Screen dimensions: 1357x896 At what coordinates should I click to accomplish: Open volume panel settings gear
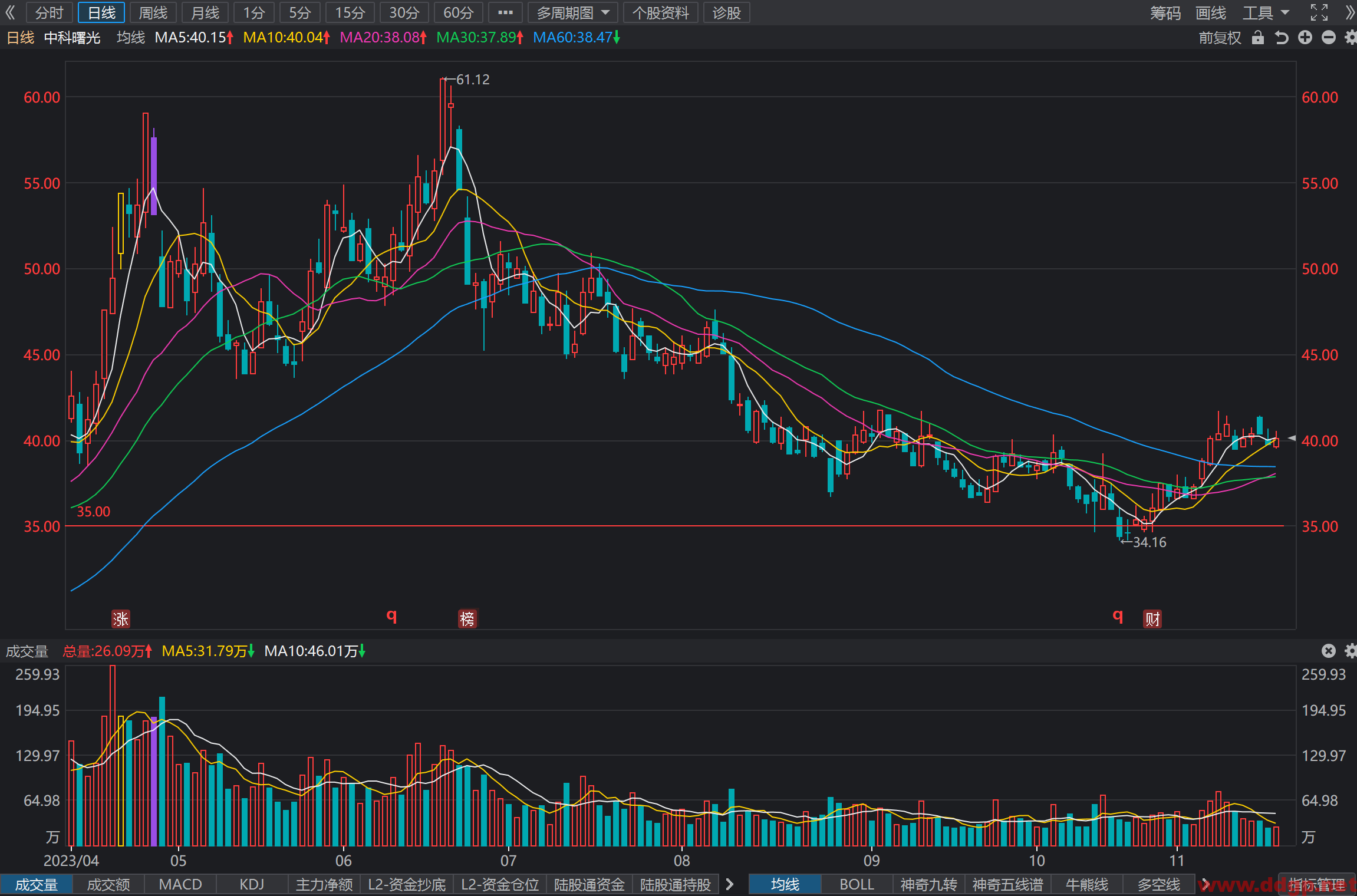(x=1351, y=651)
